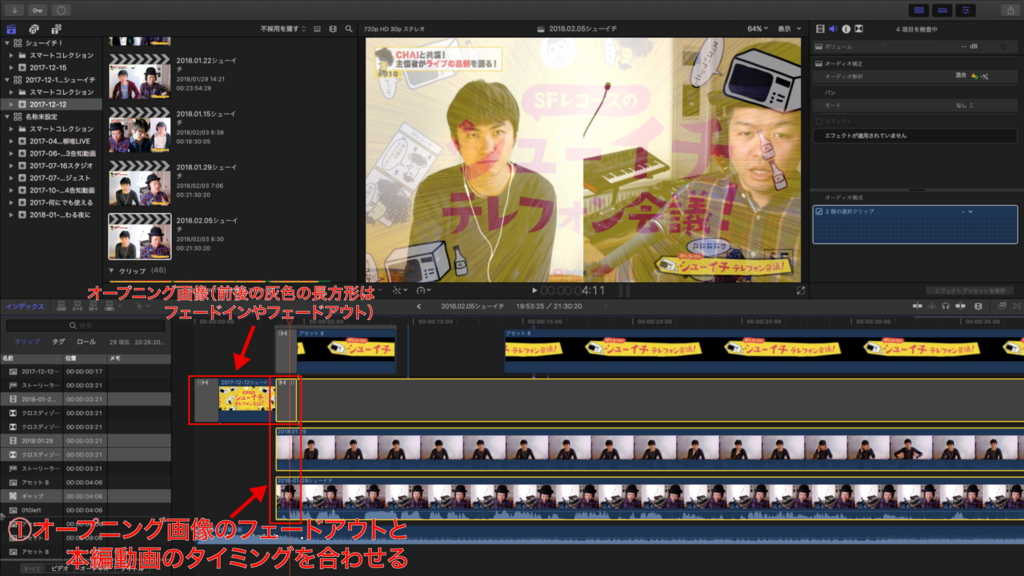
Task: Click the viewer fullscreen expand icon
Action: 801,291
